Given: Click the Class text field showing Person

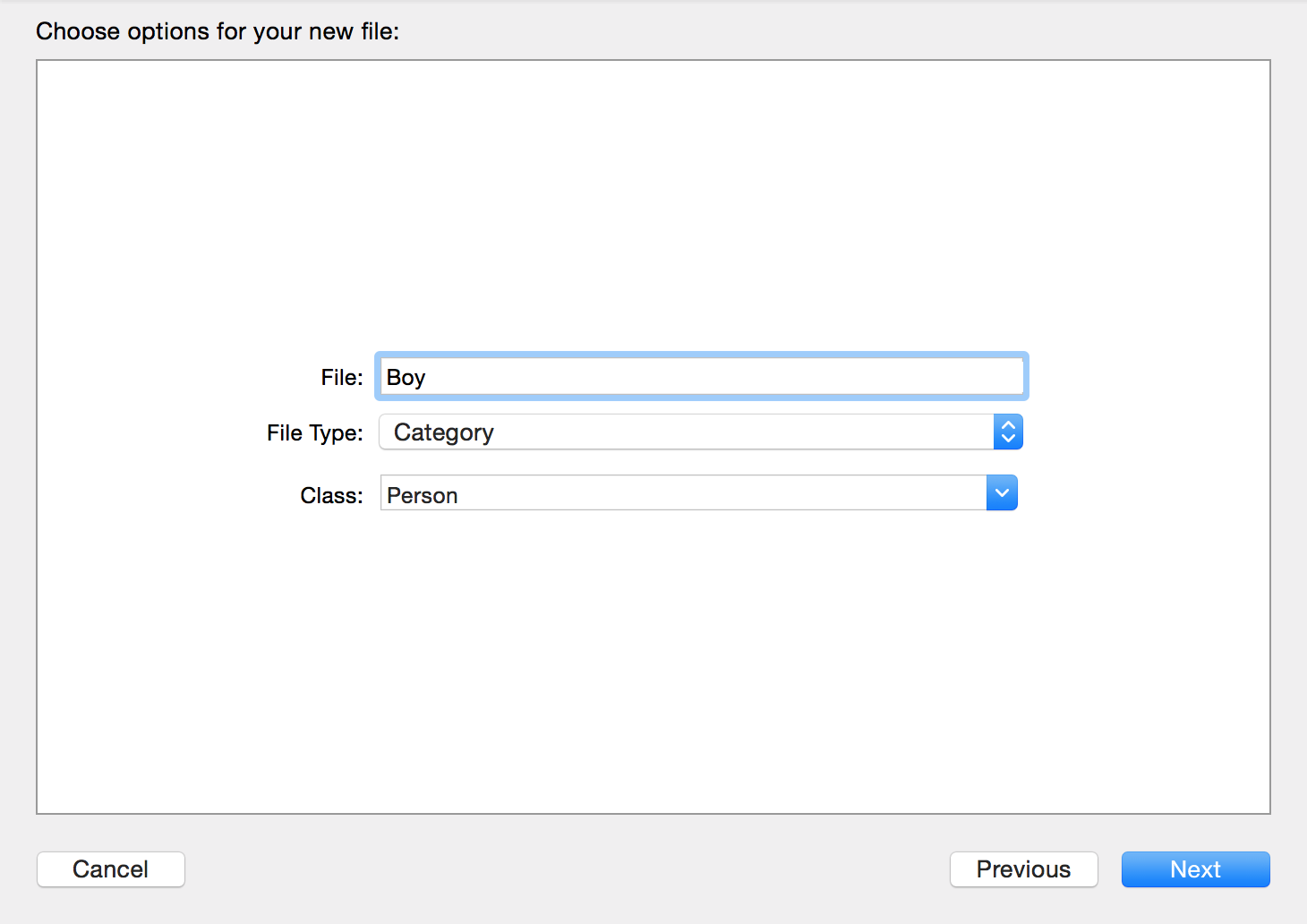Looking at the screenshot, I should [684, 493].
